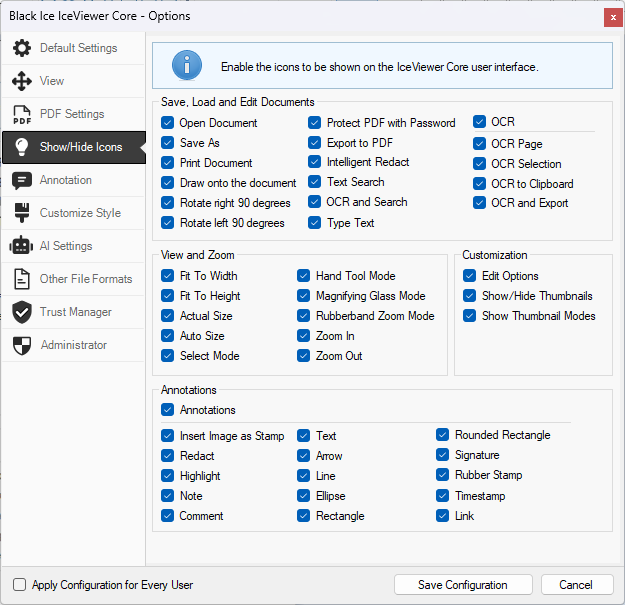Uncheck Protect PDF with Password
The width and height of the screenshot is (625, 605).
[314, 122]
